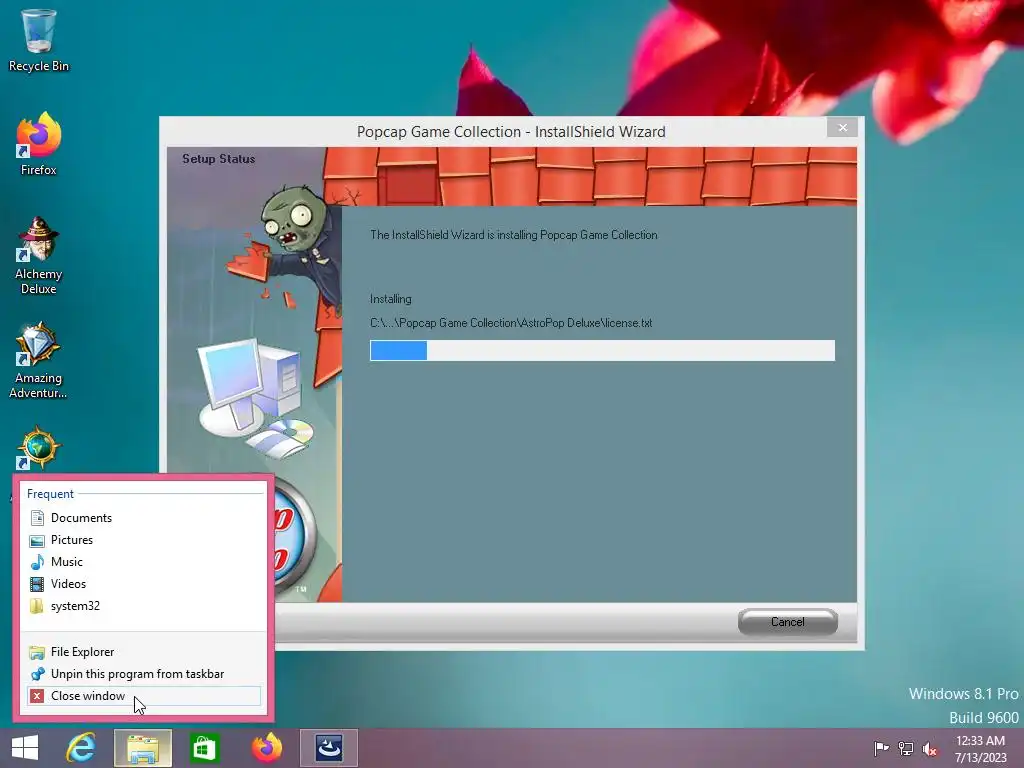Image resolution: width=1024 pixels, height=768 pixels.
Task: Open system32 folder from jump list
Action: [144, 606]
